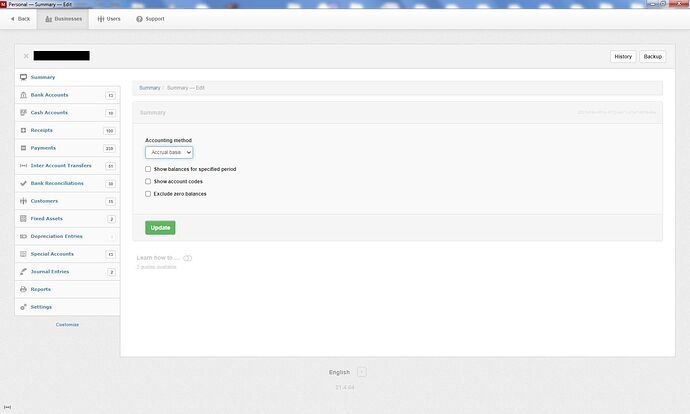The width and height of the screenshot is (690, 414).
Task: Click the X icon beside business name
Action: pos(26,56)
